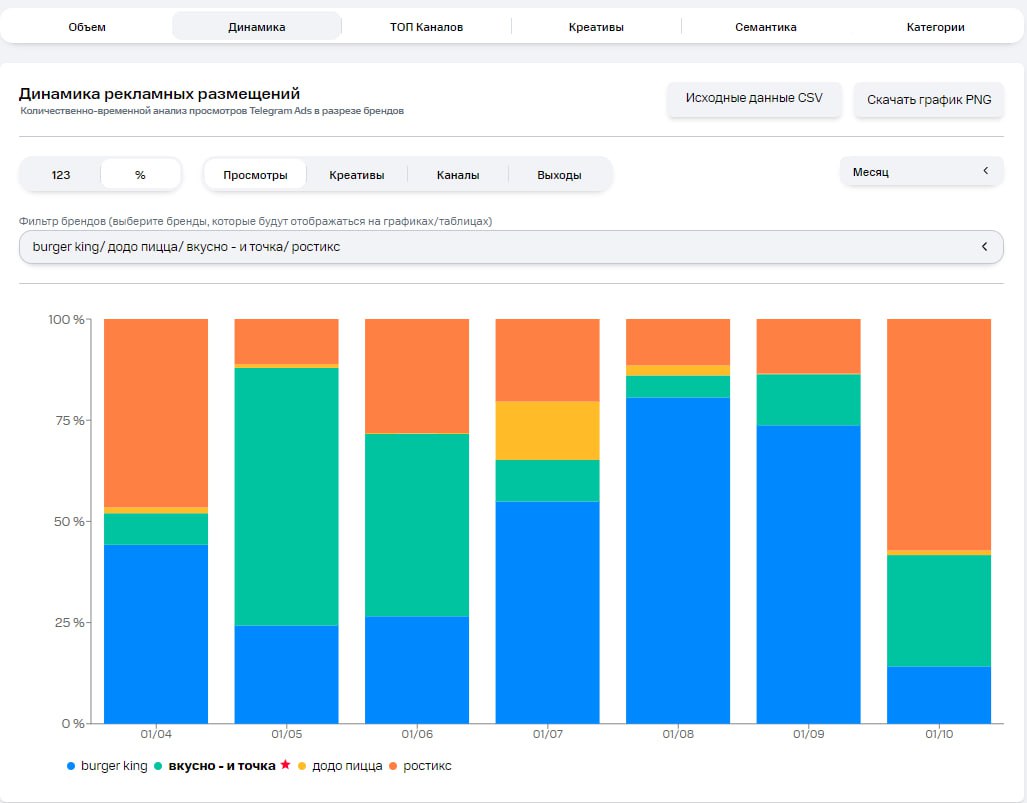Switch to the Семантика tab
The height and width of the screenshot is (803, 1027).
(x=766, y=27)
